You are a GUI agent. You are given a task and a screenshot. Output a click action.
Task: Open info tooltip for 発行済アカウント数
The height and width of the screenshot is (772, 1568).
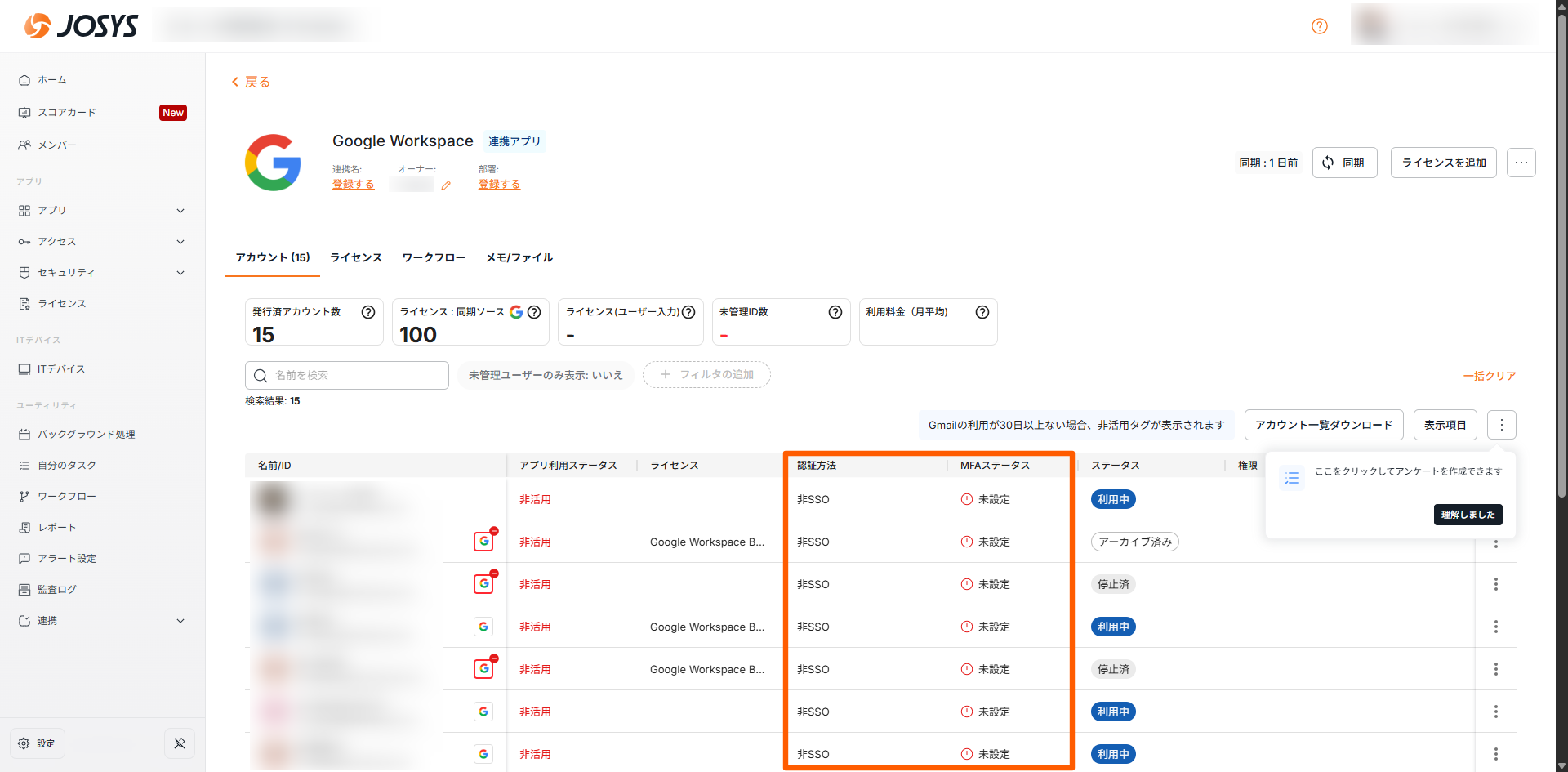click(x=368, y=312)
